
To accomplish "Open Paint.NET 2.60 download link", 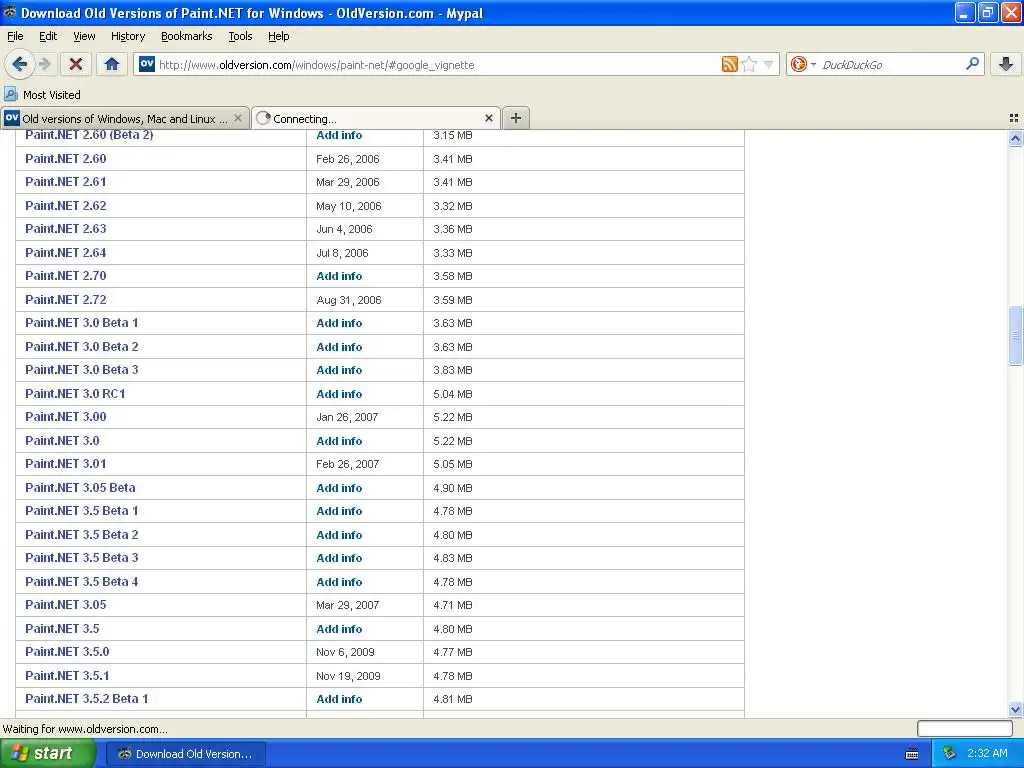I will click(x=66, y=159).
